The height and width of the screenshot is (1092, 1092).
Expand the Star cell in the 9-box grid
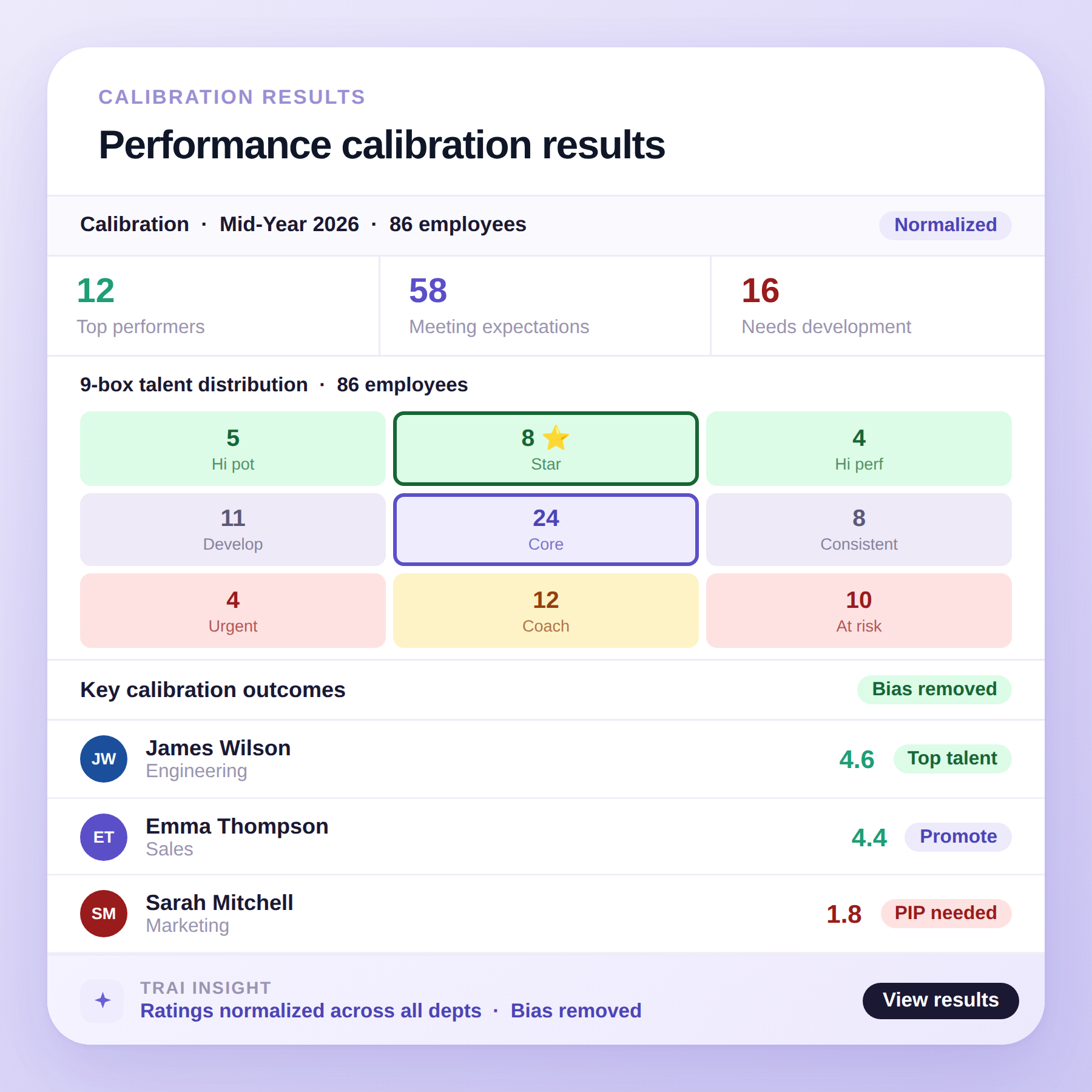[x=545, y=448]
